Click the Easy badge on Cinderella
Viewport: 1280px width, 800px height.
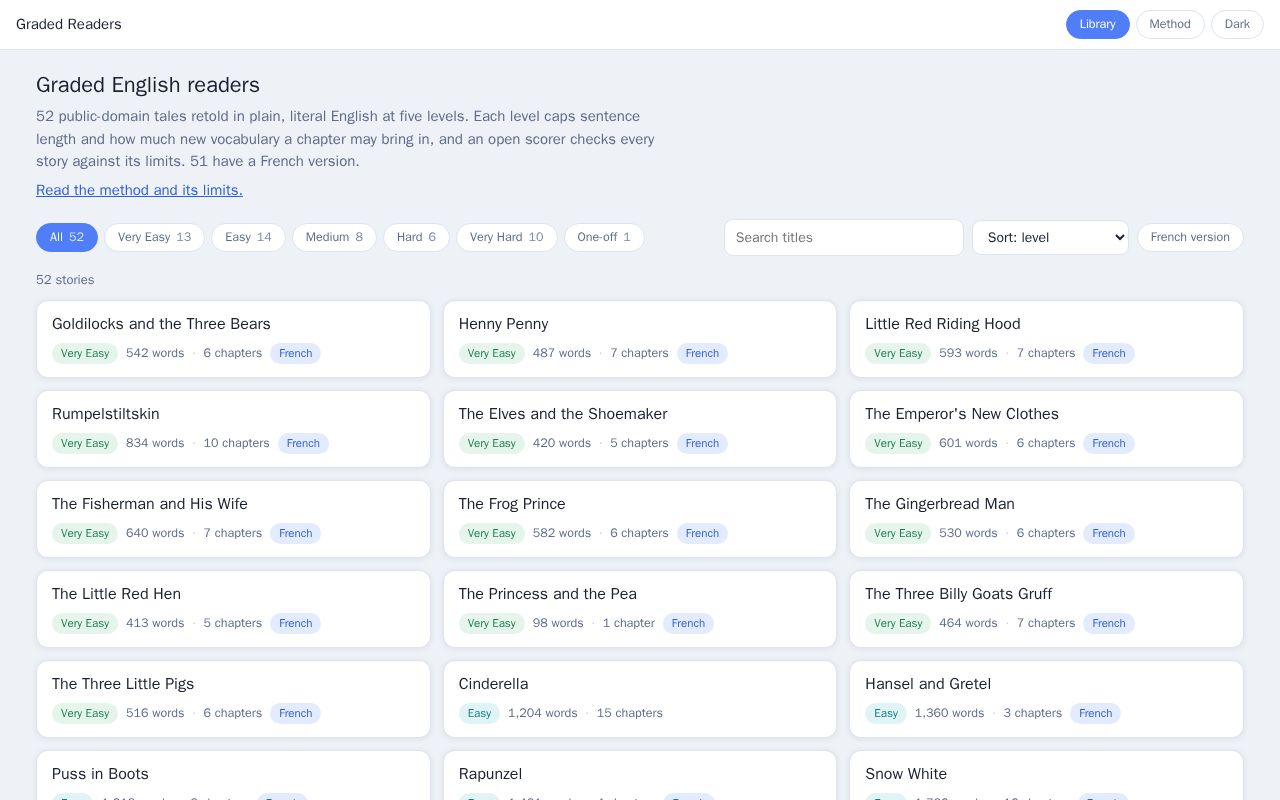[x=479, y=713]
